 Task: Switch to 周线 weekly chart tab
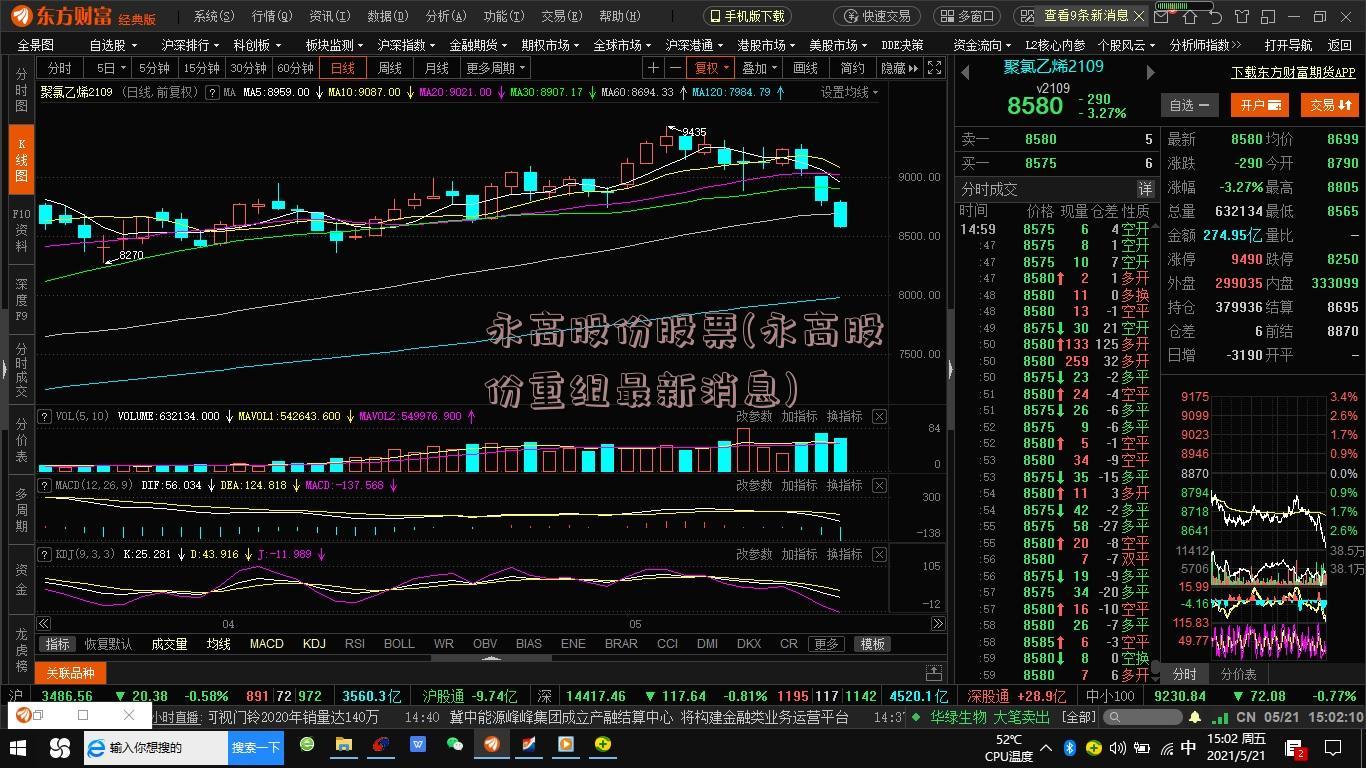(389, 68)
